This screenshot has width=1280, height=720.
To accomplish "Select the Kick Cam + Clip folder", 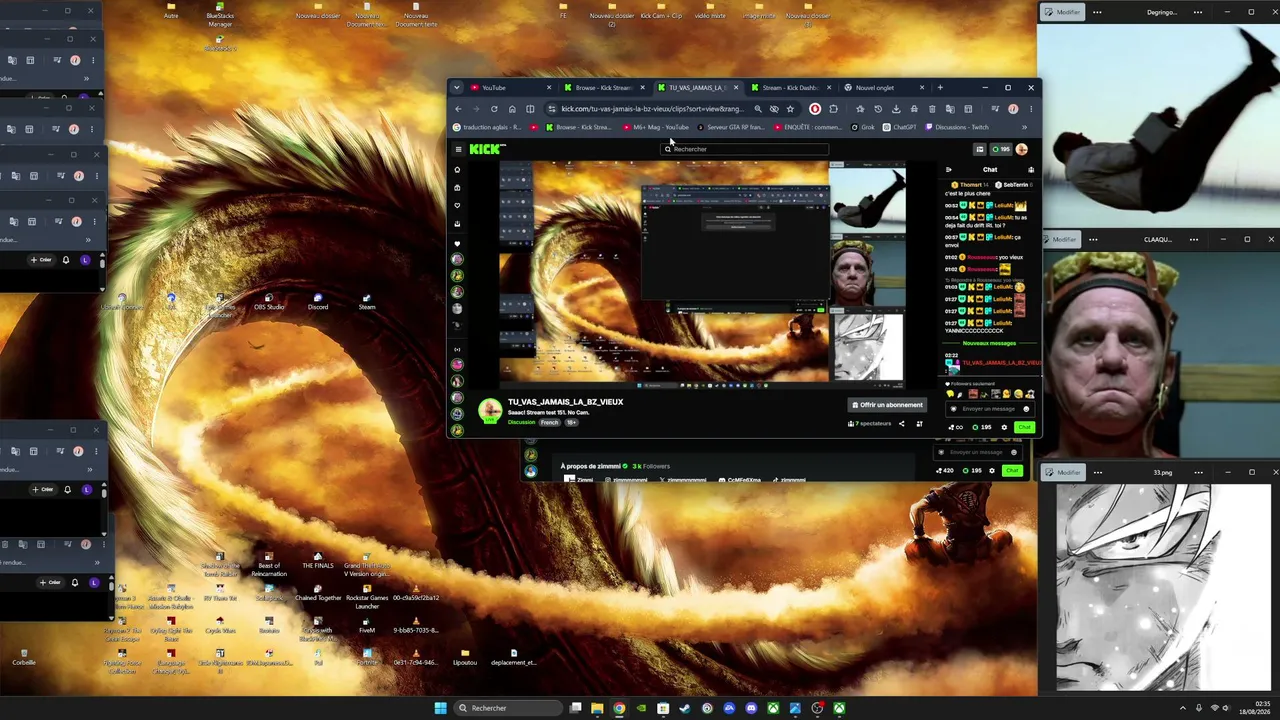I will [661, 11].
